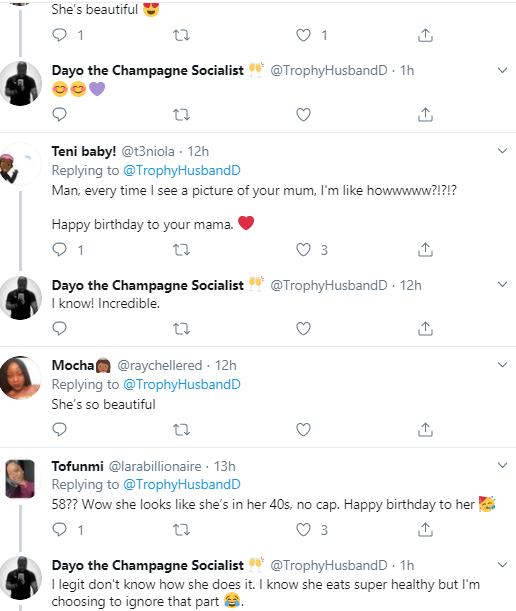The height and width of the screenshot is (611, 516).
Task: Retweet Teni baby's tweet about your mum
Action: 181,249
